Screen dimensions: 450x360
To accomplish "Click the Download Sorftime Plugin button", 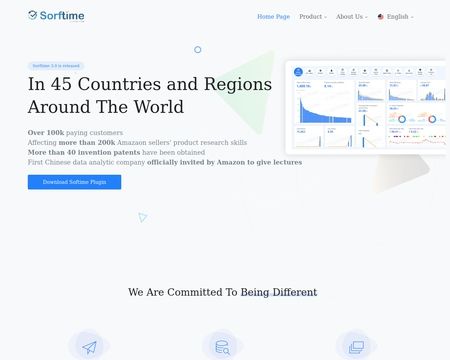I will click(x=74, y=182).
